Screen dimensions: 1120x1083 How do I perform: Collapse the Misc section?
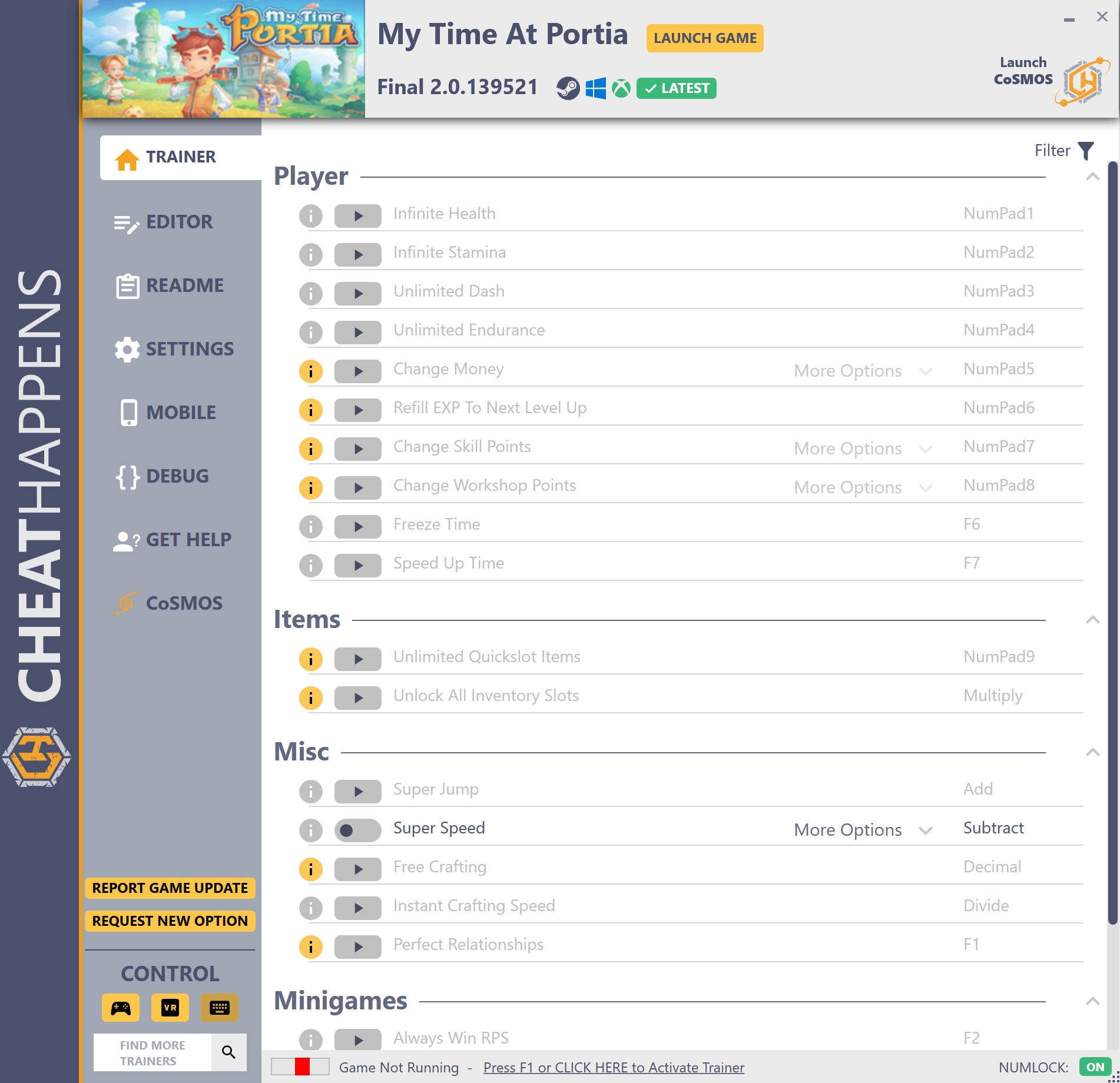coord(1093,752)
